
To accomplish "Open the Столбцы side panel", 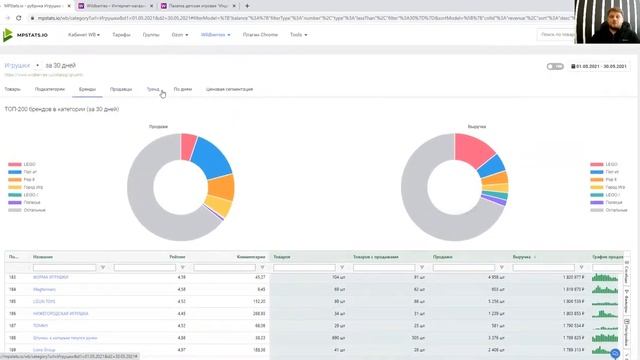I will point(627,272).
